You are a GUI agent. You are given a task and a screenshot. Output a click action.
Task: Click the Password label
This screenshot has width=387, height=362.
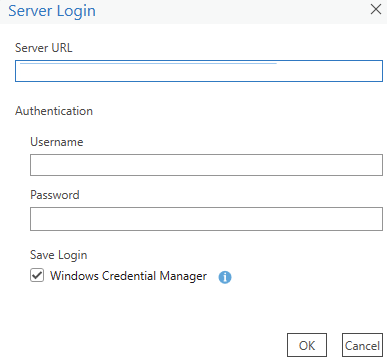tap(55, 195)
